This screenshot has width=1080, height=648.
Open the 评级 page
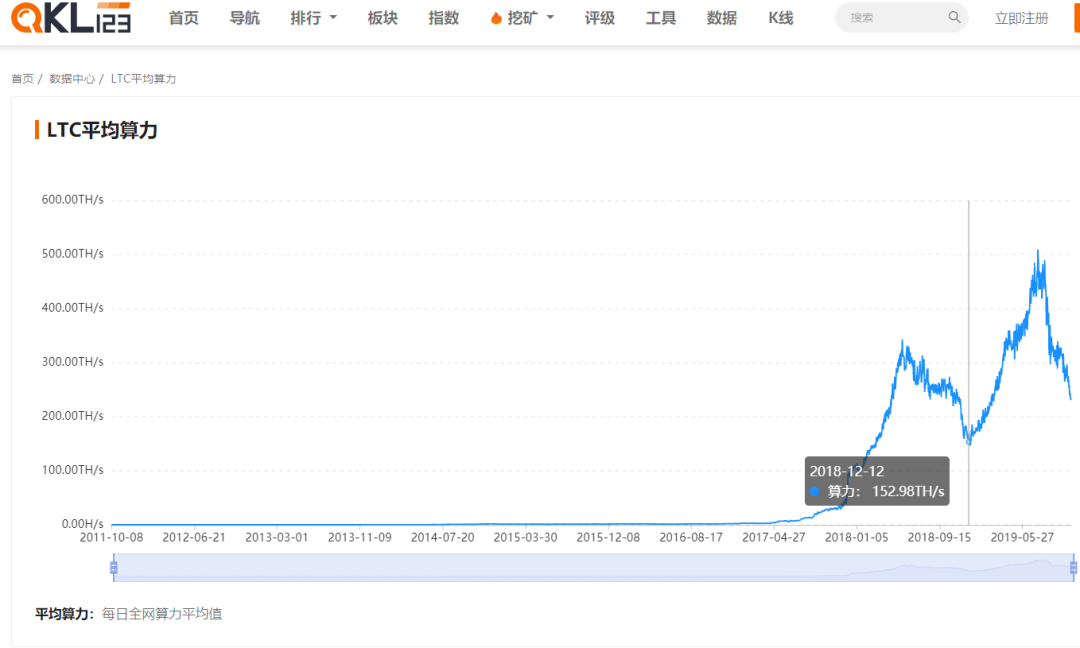[600, 17]
